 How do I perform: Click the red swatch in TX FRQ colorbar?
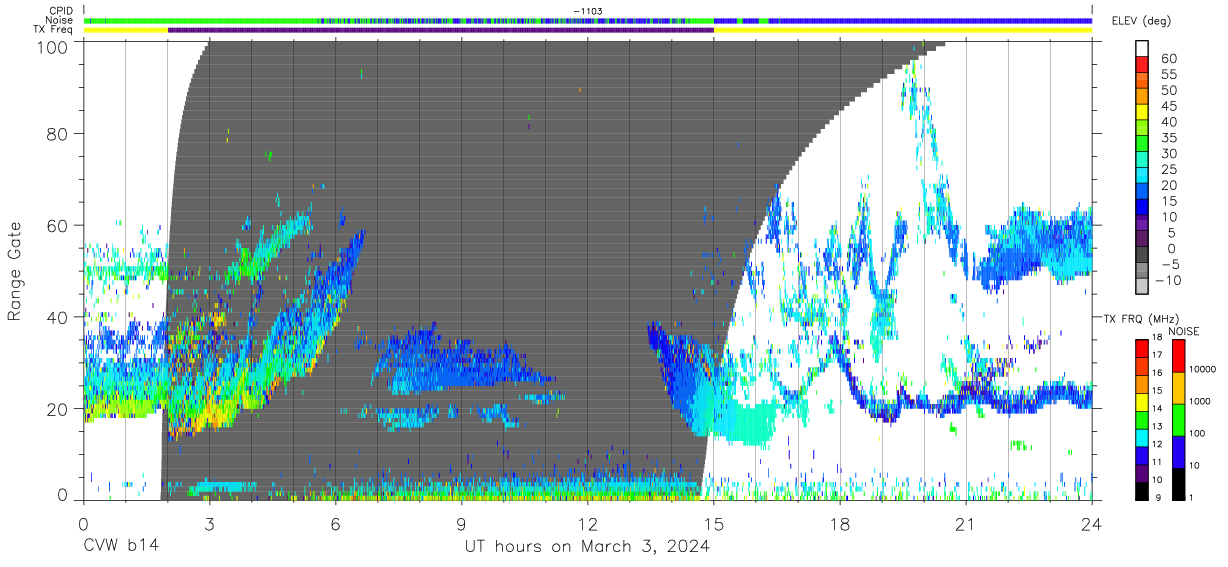point(1141,349)
